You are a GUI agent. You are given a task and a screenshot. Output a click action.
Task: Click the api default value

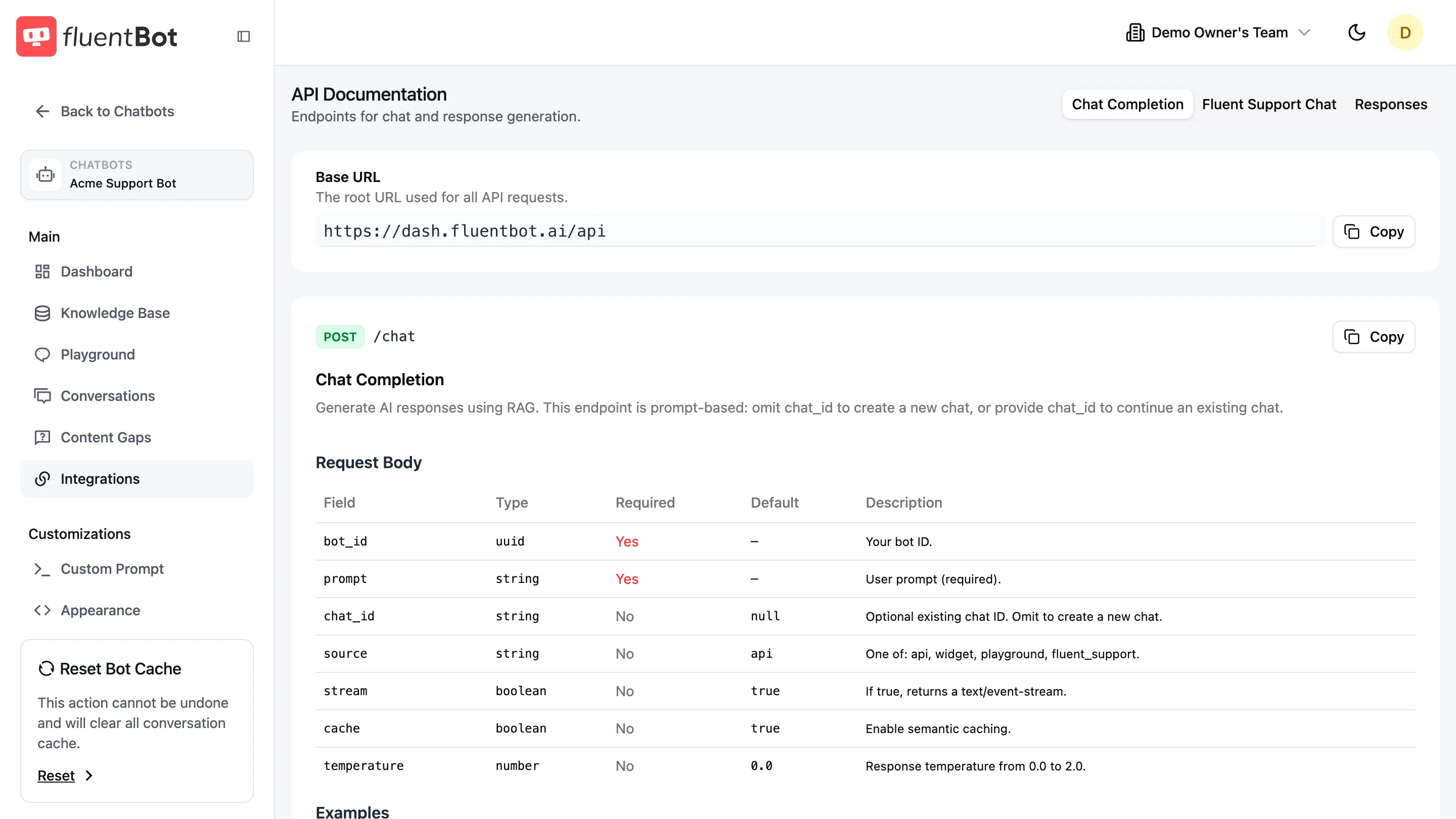(761, 654)
